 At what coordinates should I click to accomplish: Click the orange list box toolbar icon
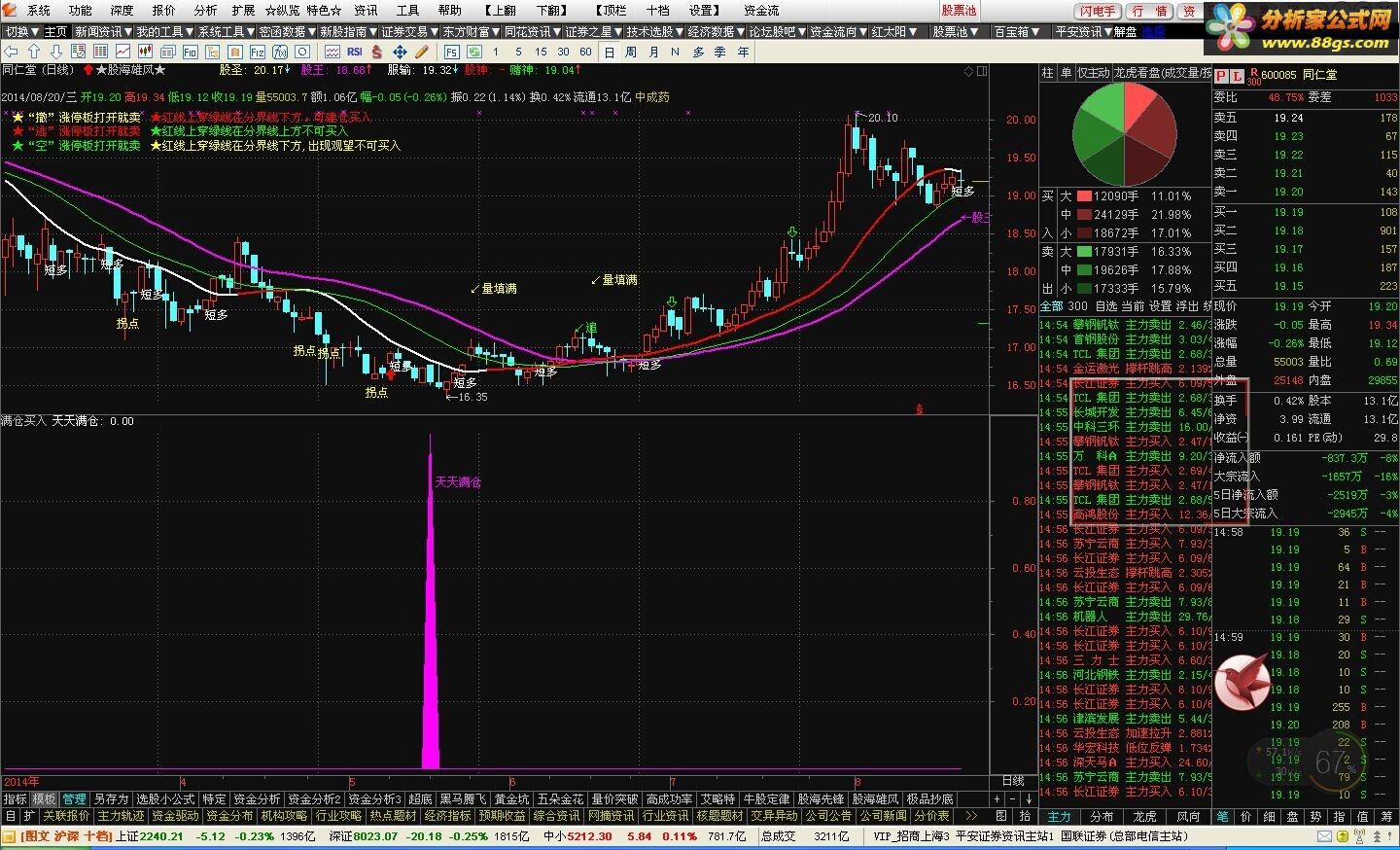pos(235,52)
